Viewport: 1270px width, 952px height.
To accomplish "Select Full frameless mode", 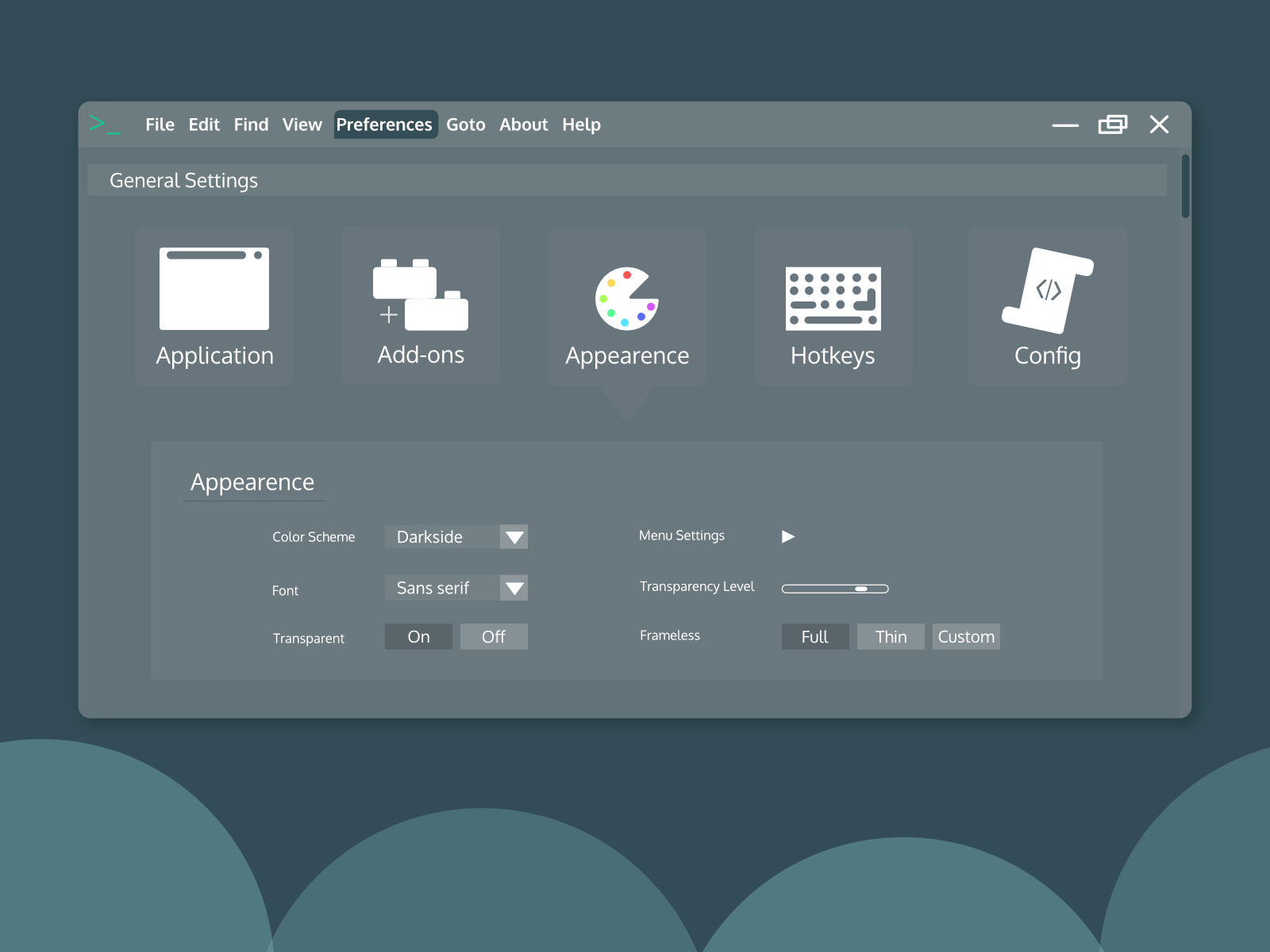I will click(x=815, y=636).
